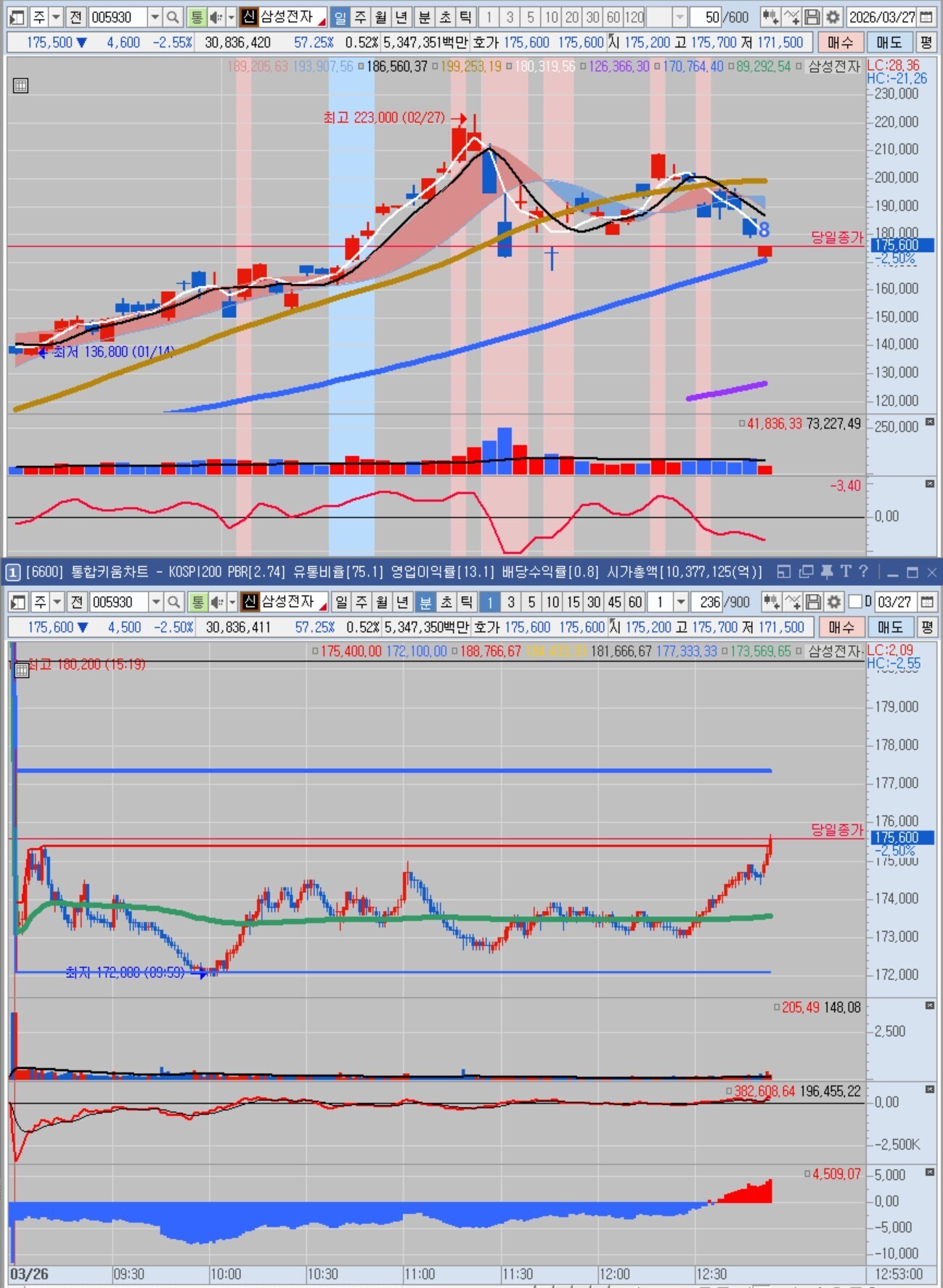
Task: Click the candle chart-type icon in top toolbar
Action: click(770, 17)
